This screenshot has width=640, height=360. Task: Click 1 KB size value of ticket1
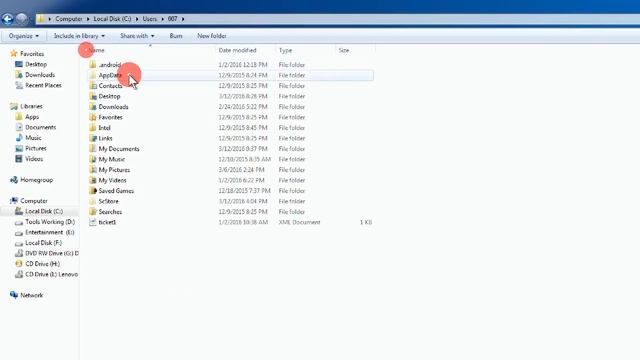point(366,222)
